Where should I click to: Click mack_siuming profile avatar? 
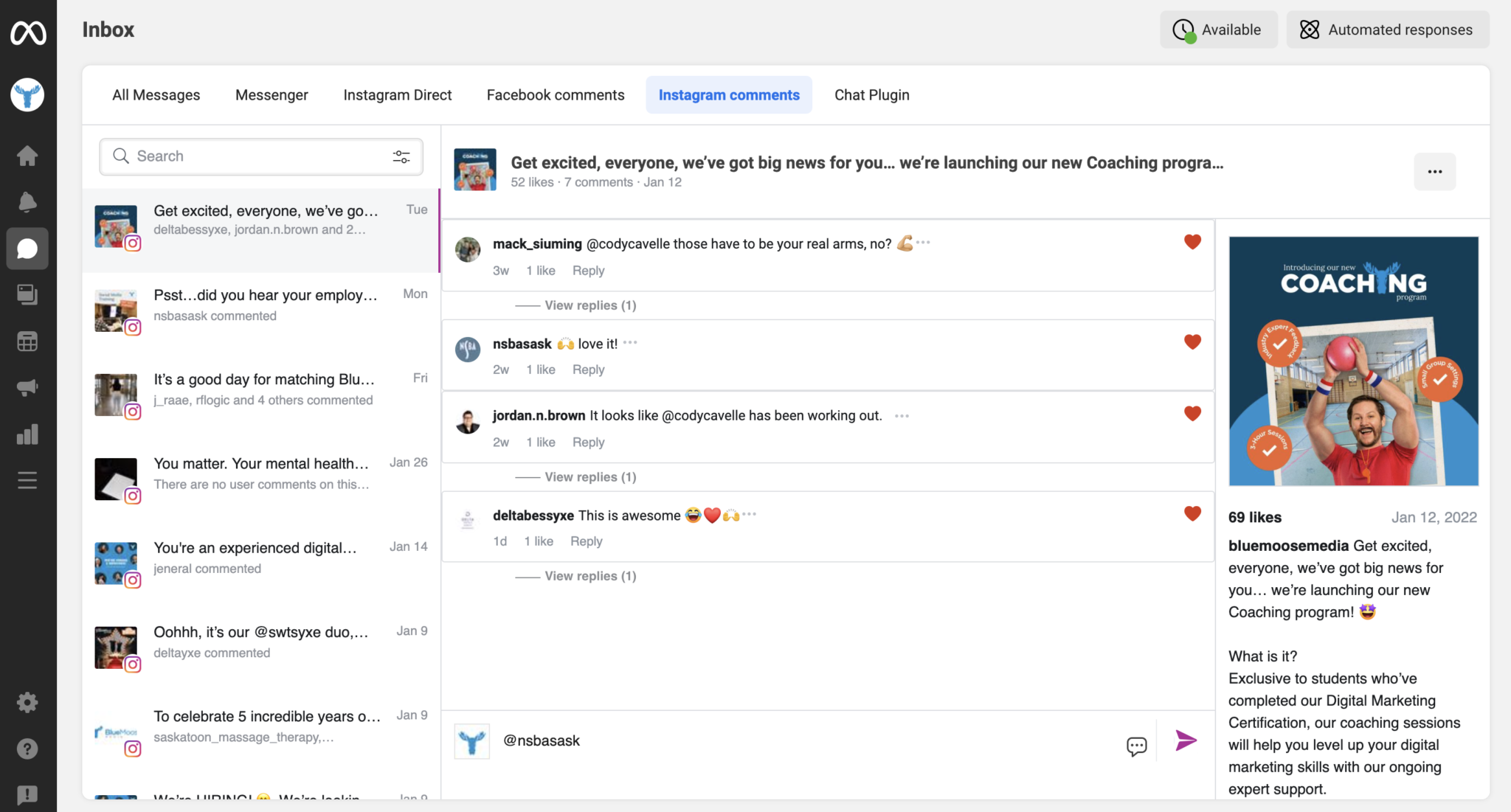468,249
